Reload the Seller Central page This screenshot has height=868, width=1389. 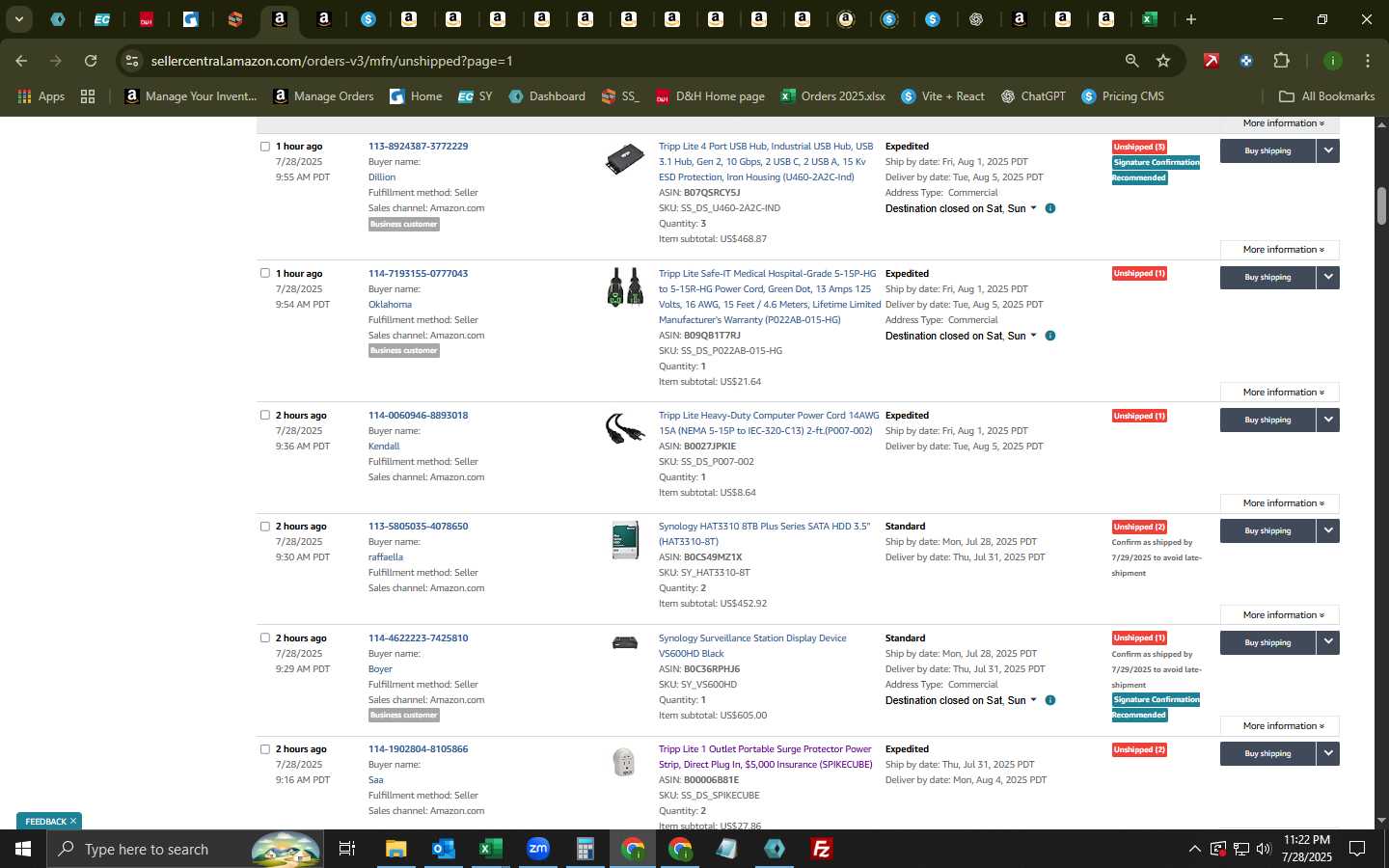pos(91,61)
